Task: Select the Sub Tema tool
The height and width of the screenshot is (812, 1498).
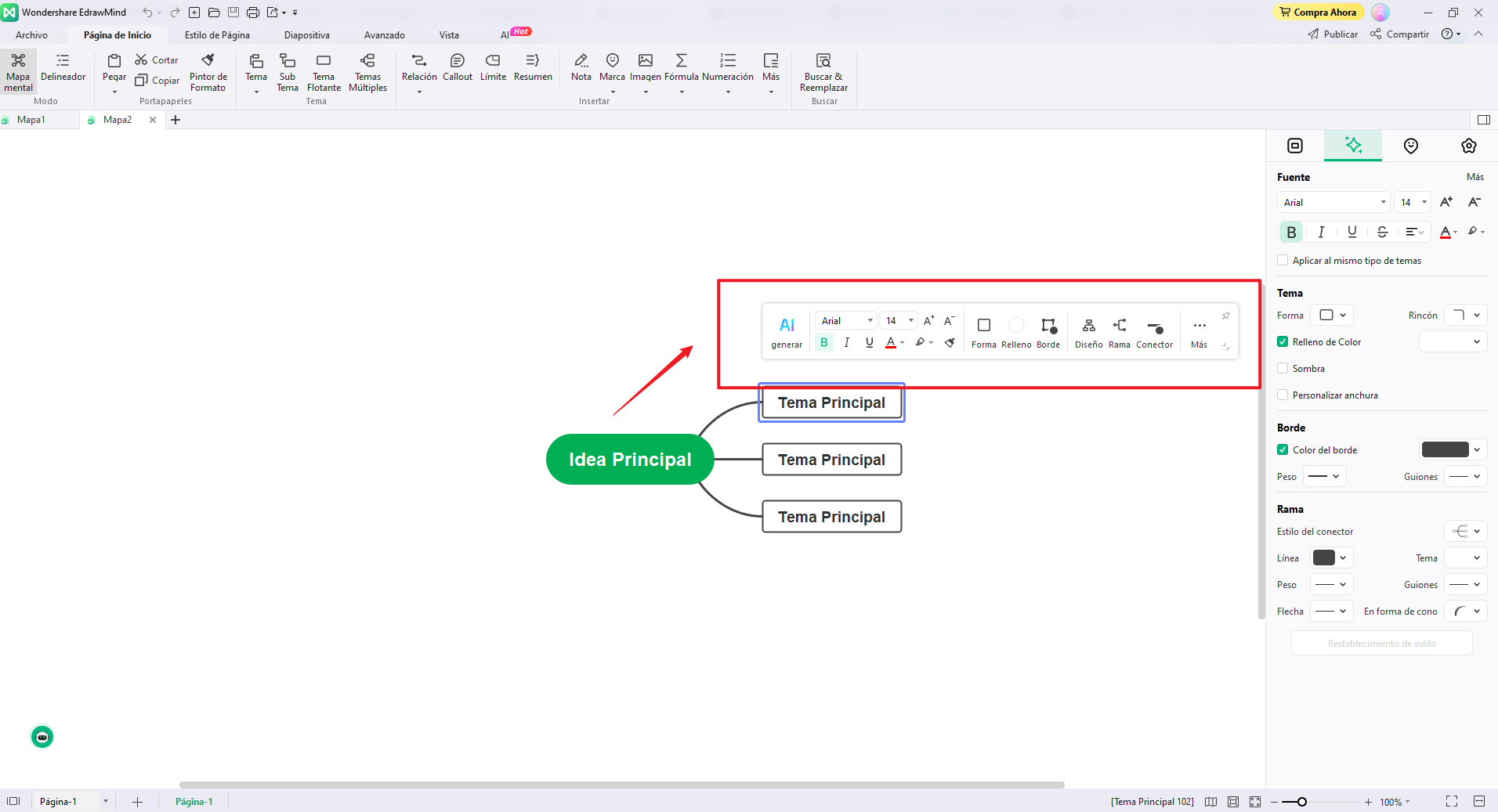Action: [287, 73]
